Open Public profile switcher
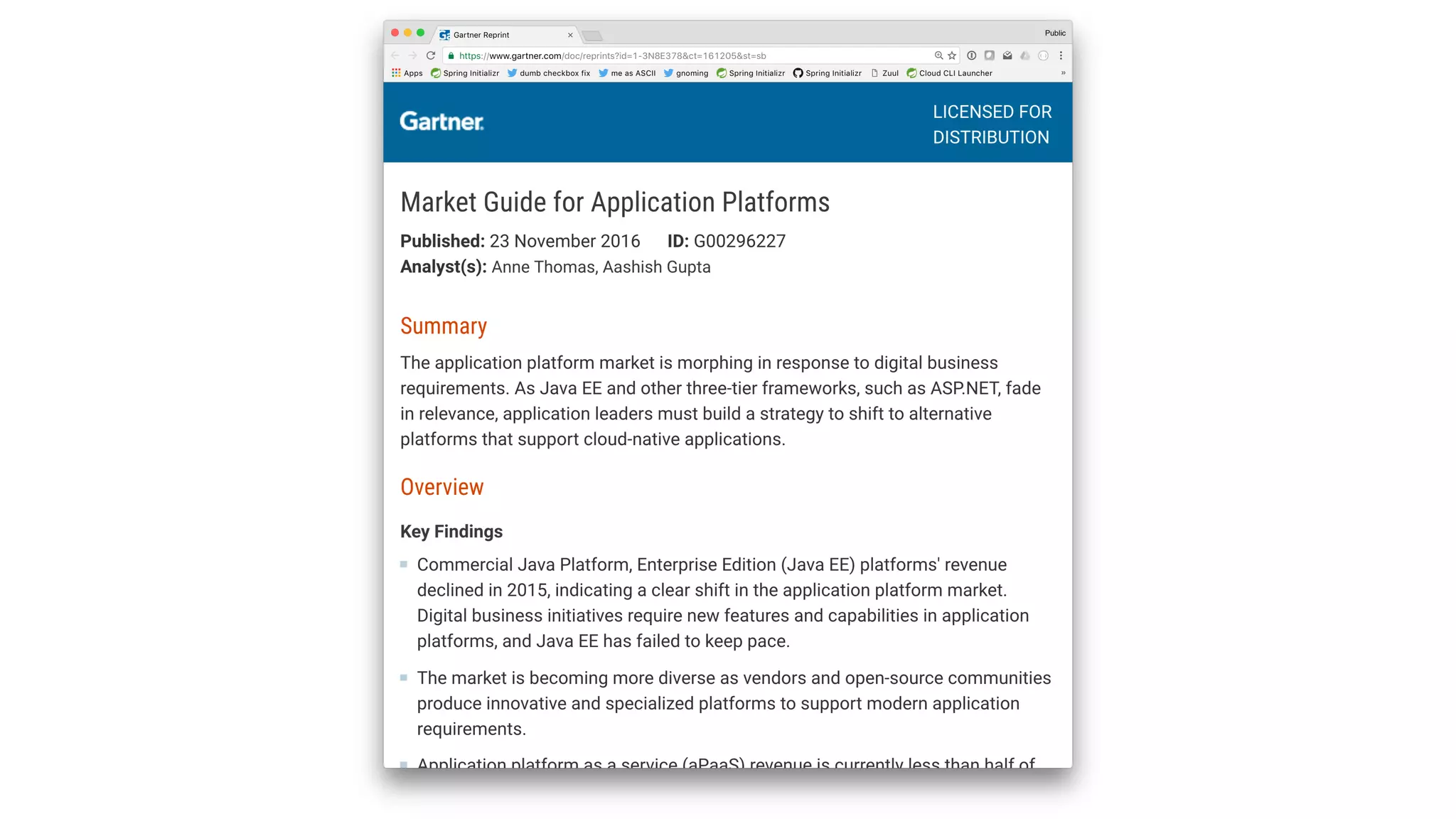The height and width of the screenshot is (819, 1456). pos(1055,33)
